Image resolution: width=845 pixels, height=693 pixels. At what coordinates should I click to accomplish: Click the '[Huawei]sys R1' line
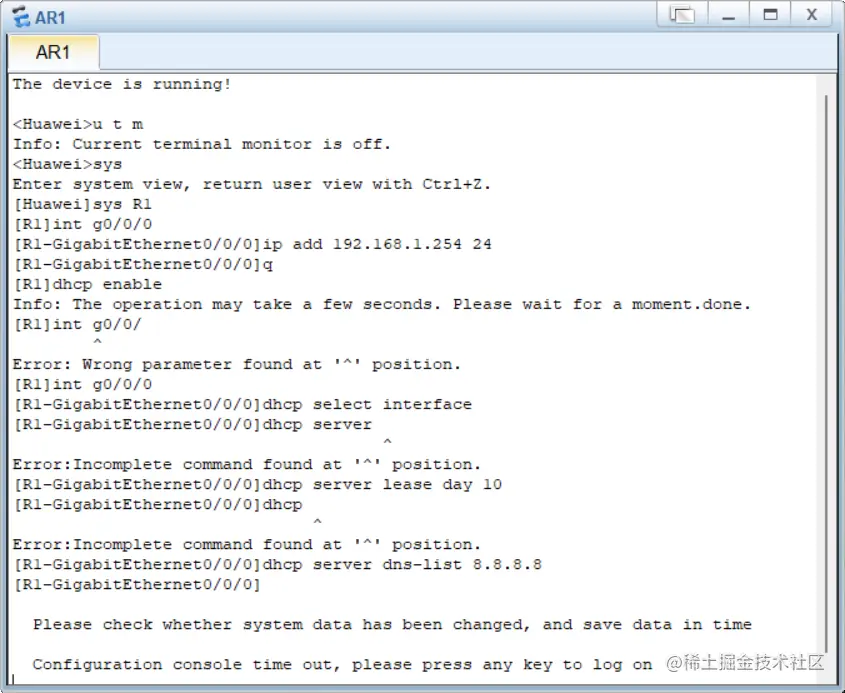tap(82, 204)
